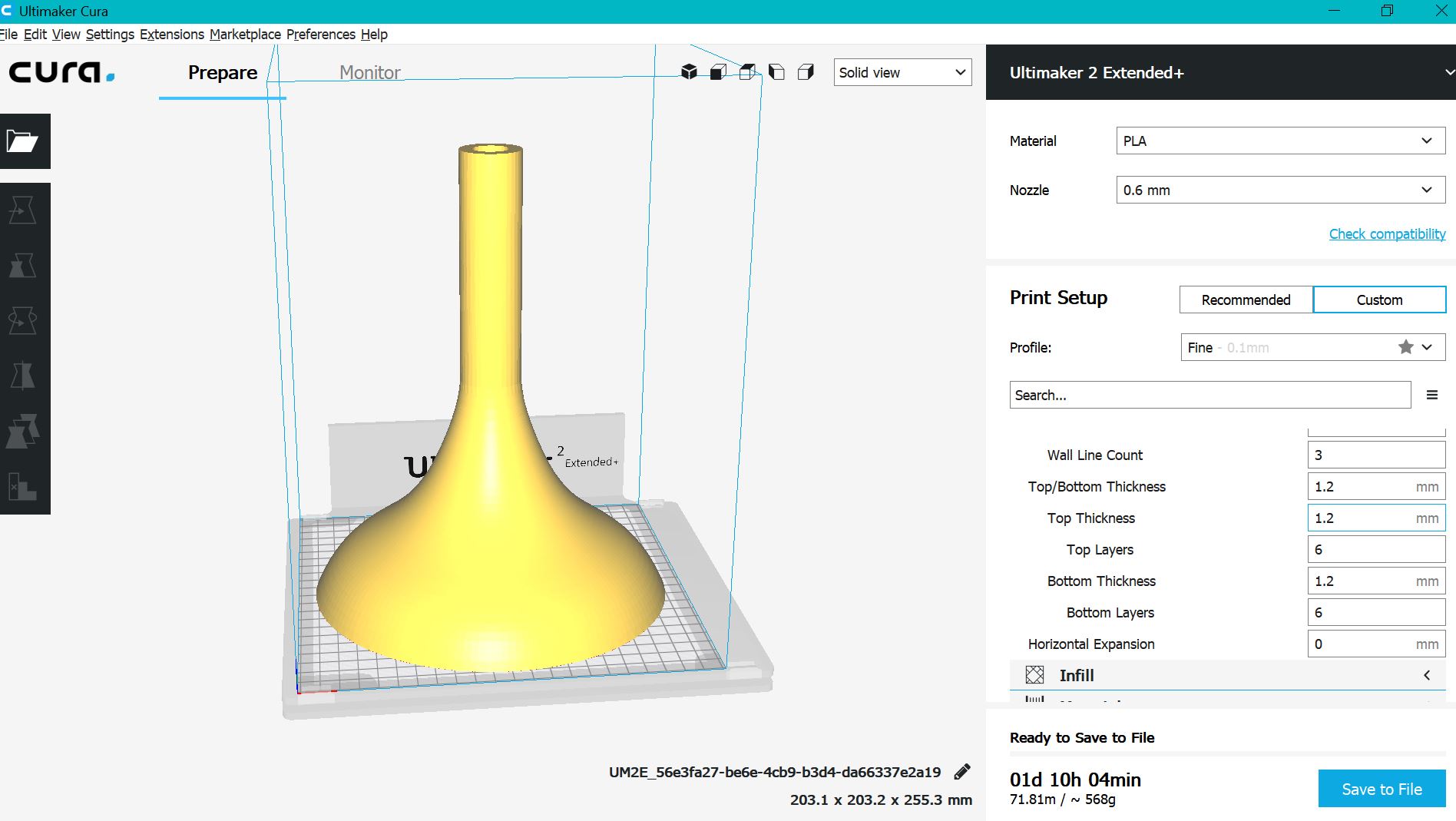
Task: Open the Marketplace menu
Action: pyautogui.click(x=245, y=35)
